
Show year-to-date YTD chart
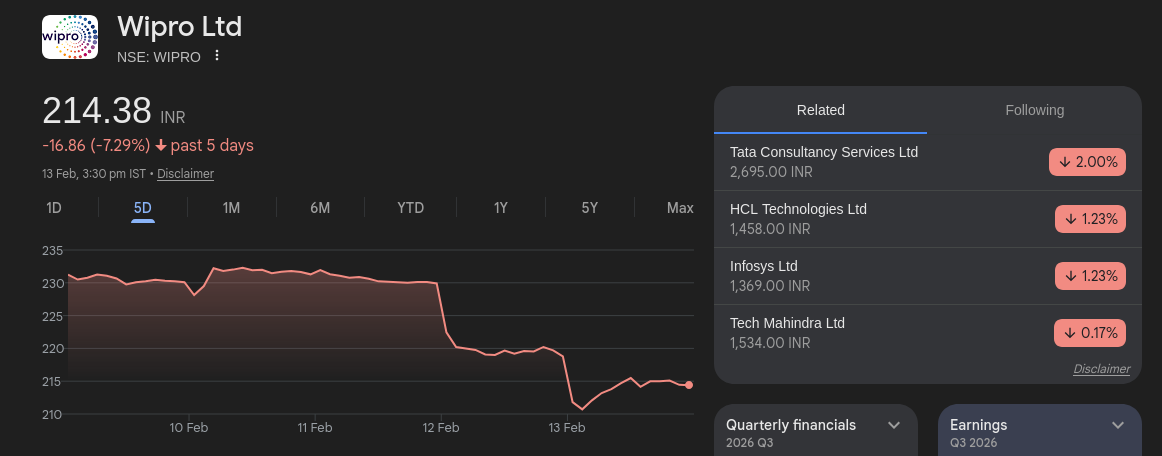[x=410, y=208]
